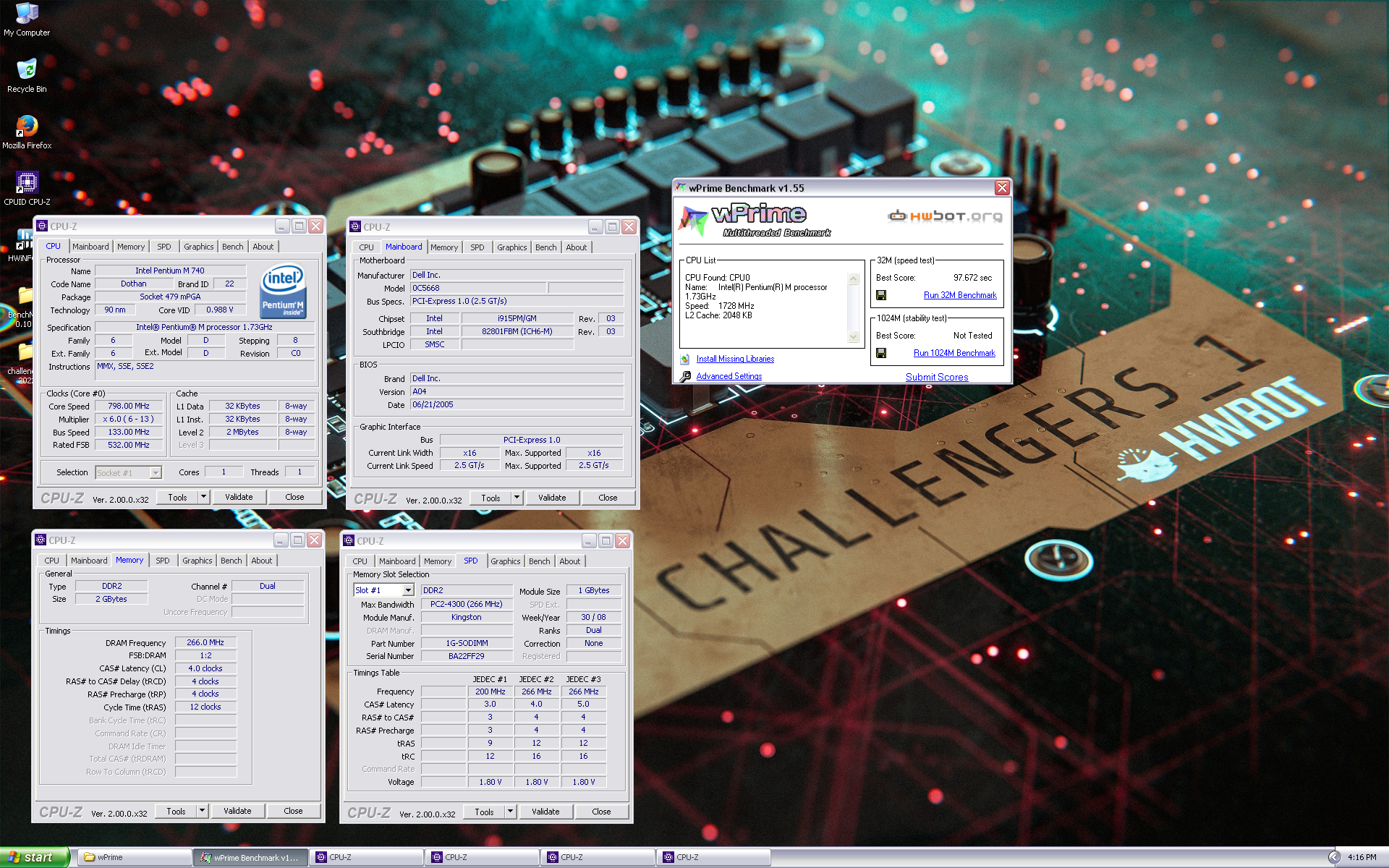The image size is (1389, 868).
Task: Click the taskbar clock 4:16 PM
Action: click(1362, 857)
